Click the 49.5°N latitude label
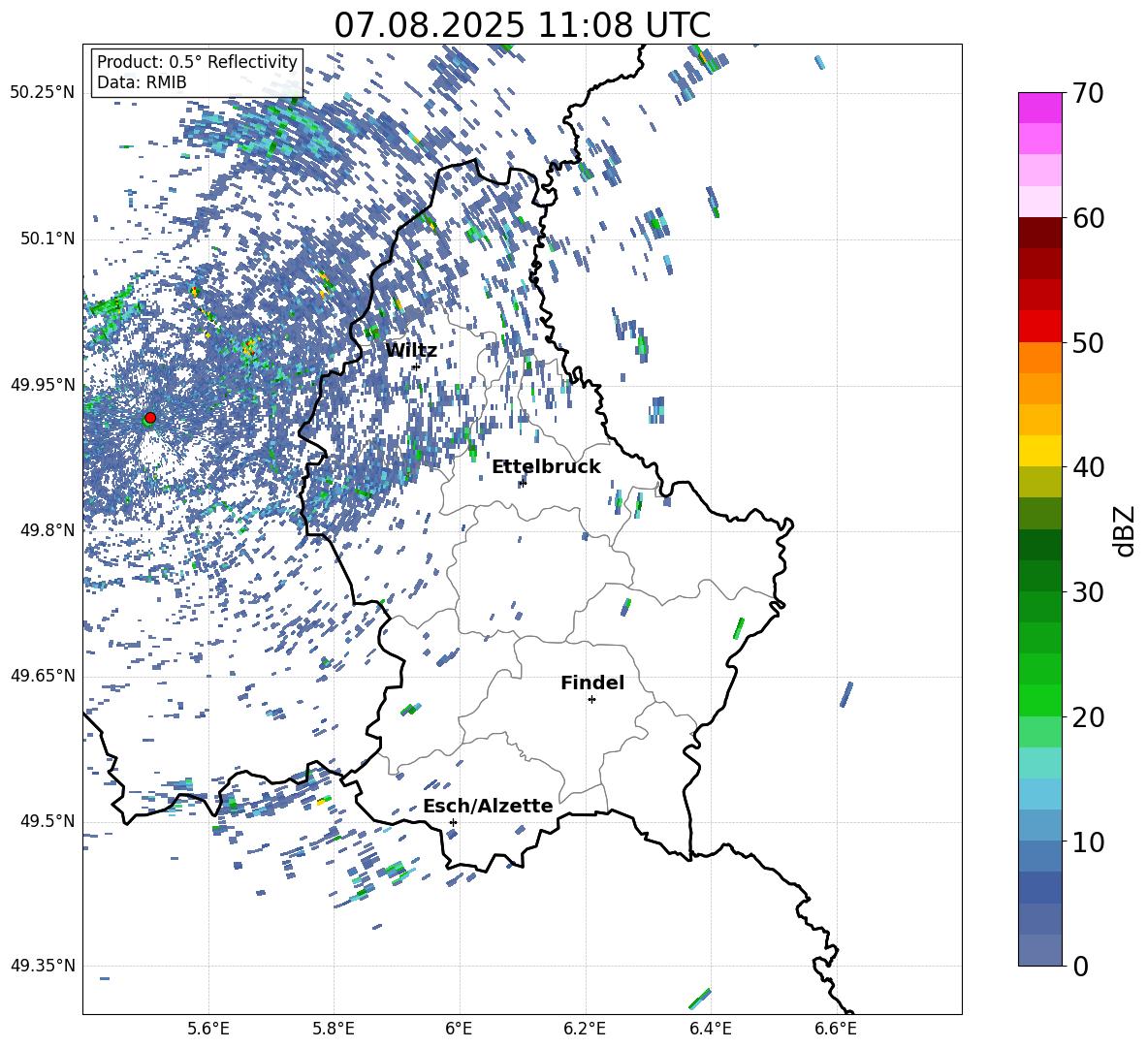1148x1048 pixels. [x=48, y=821]
